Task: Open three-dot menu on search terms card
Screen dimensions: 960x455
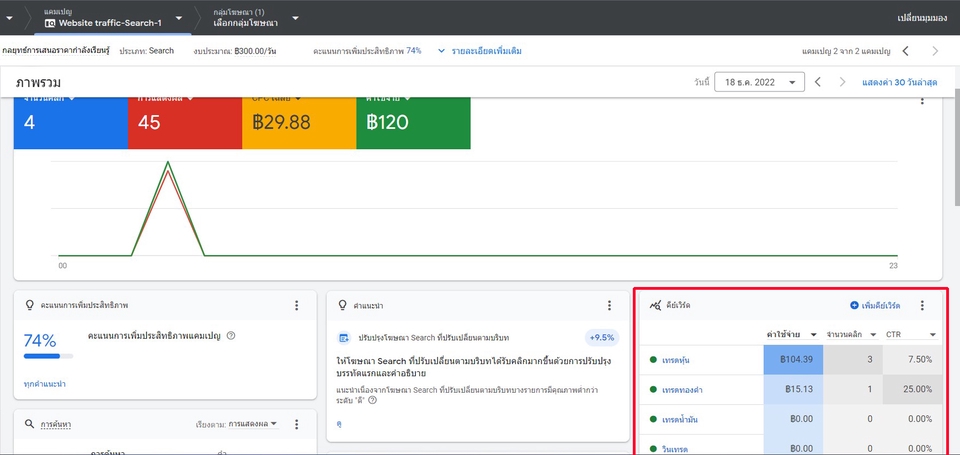Action: point(296,424)
